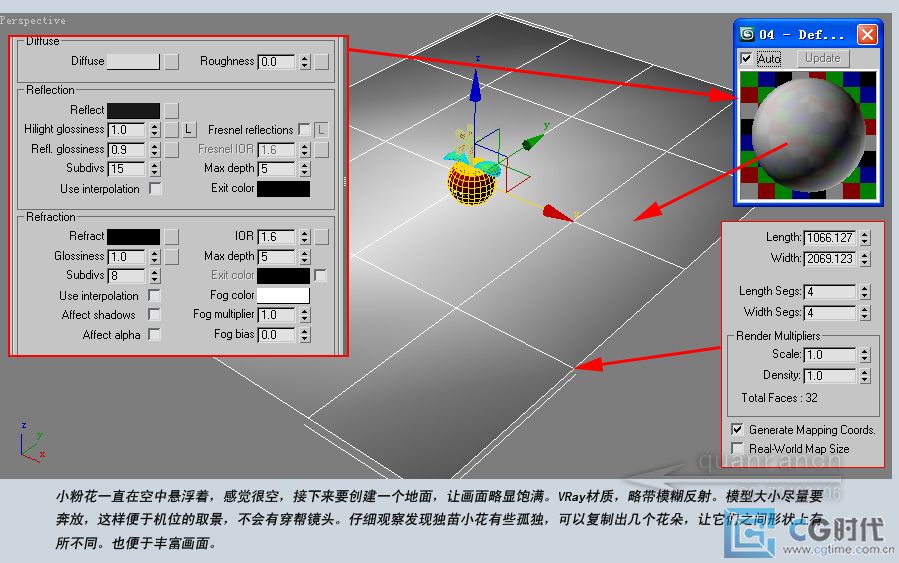The width and height of the screenshot is (899, 563).
Task: Click the Fog multiplier value field
Action: (276, 315)
